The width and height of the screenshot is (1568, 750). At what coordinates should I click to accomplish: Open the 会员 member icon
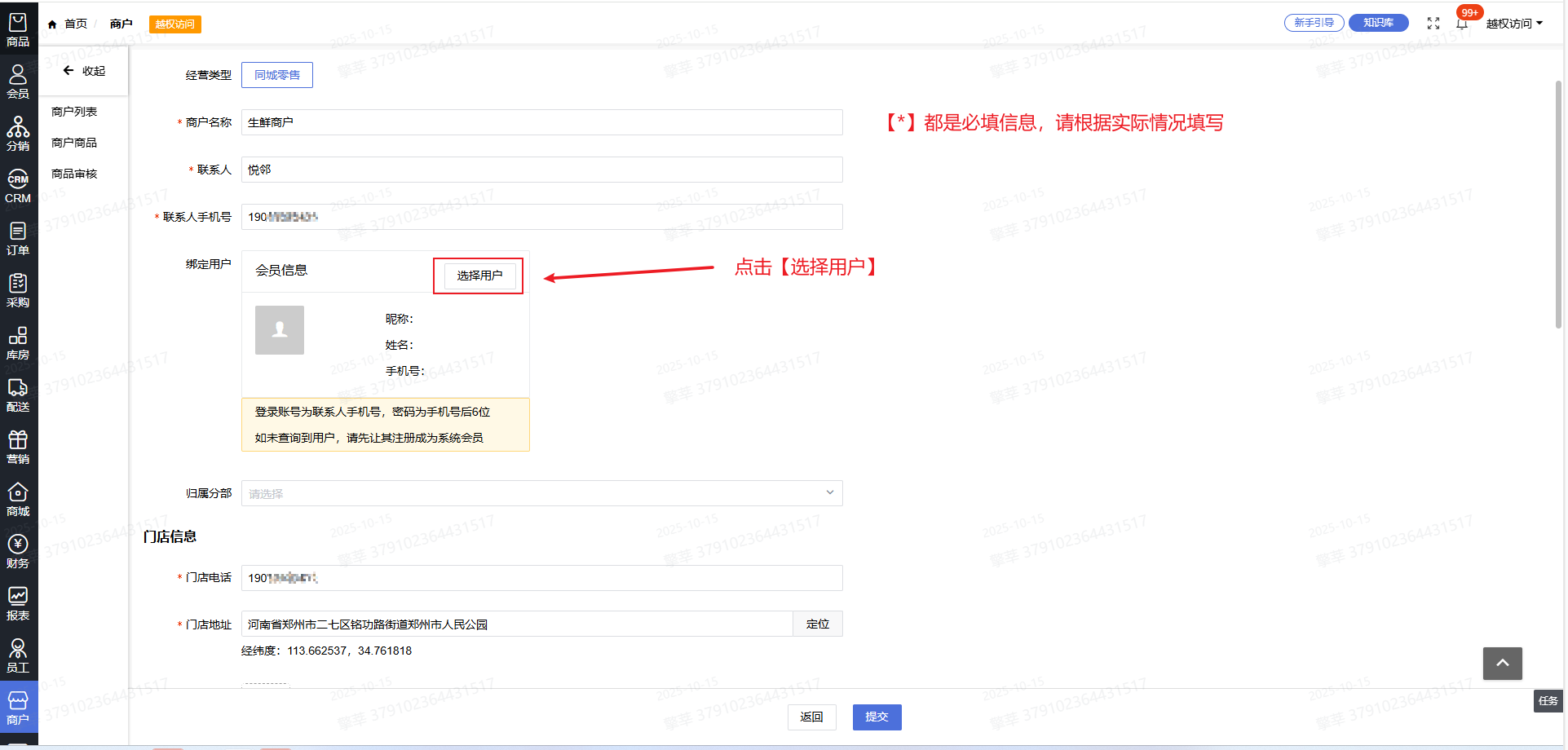click(18, 82)
